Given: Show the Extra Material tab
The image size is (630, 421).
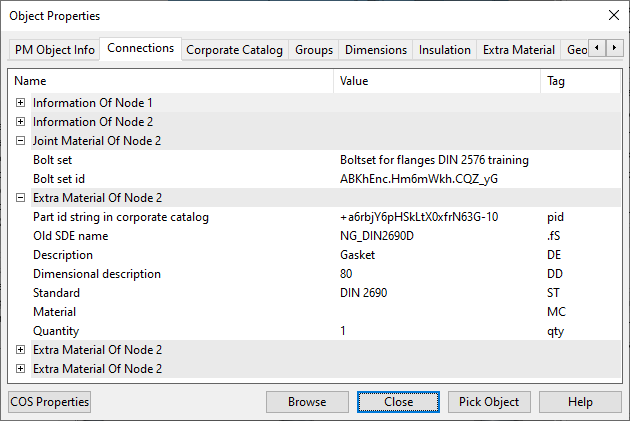Looking at the screenshot, I should click(518, 50).
